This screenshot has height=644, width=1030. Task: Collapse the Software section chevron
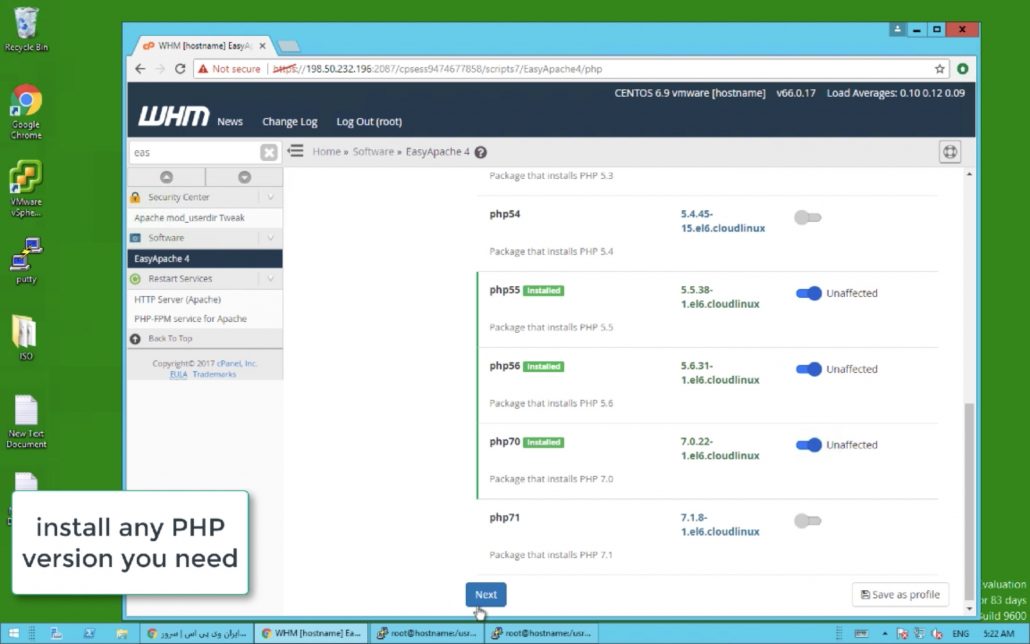[x=270, y=238]
